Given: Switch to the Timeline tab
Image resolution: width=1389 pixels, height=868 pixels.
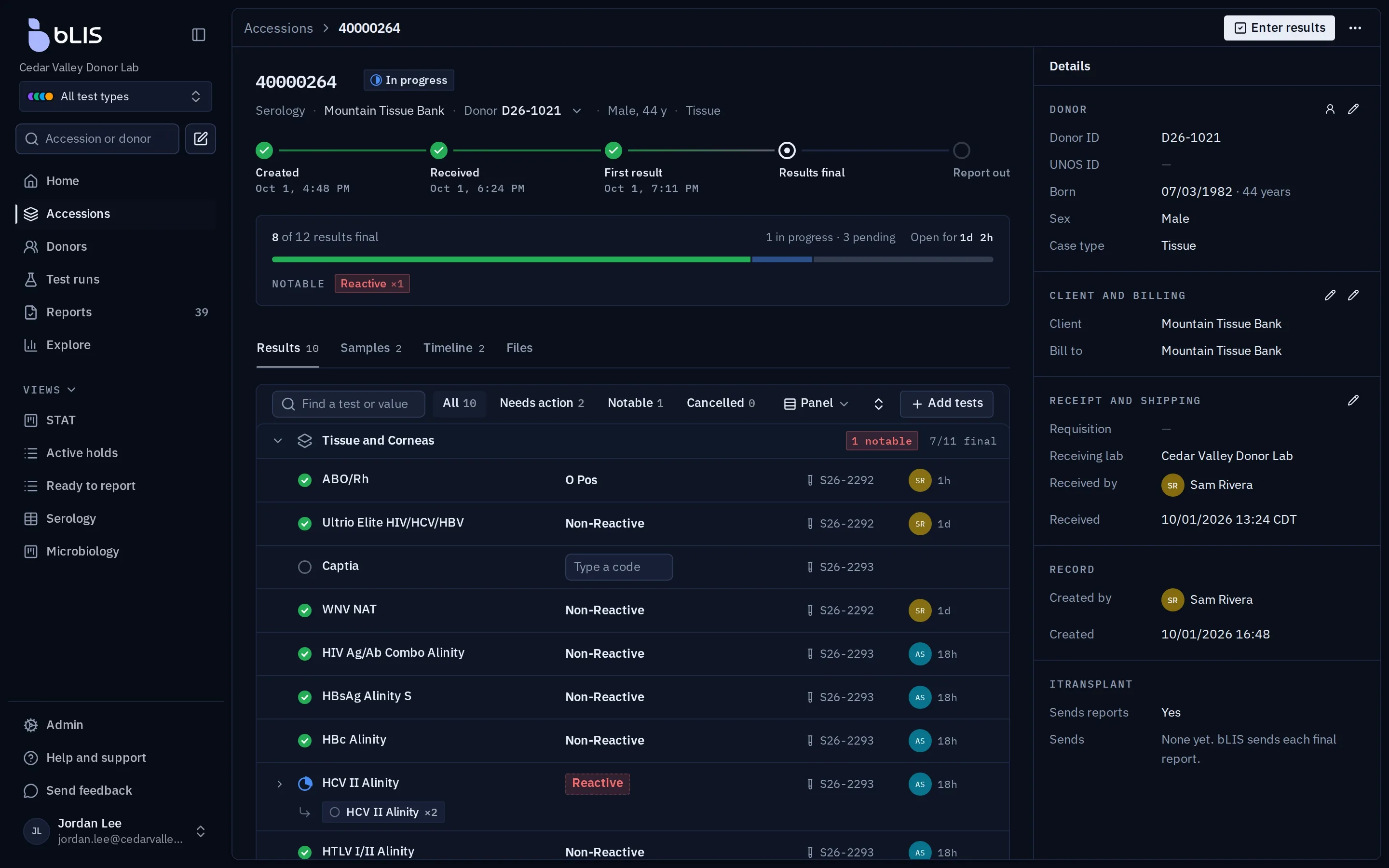Looking at the screenshot, I should [x=453, y=348].
